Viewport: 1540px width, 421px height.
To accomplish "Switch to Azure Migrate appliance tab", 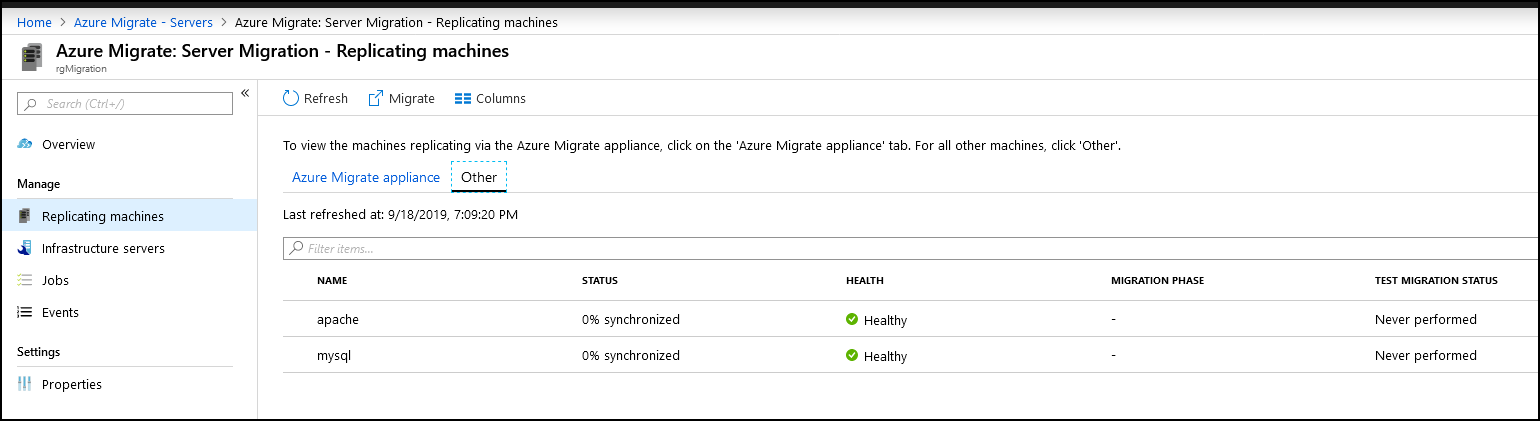I will pos(366,177).
